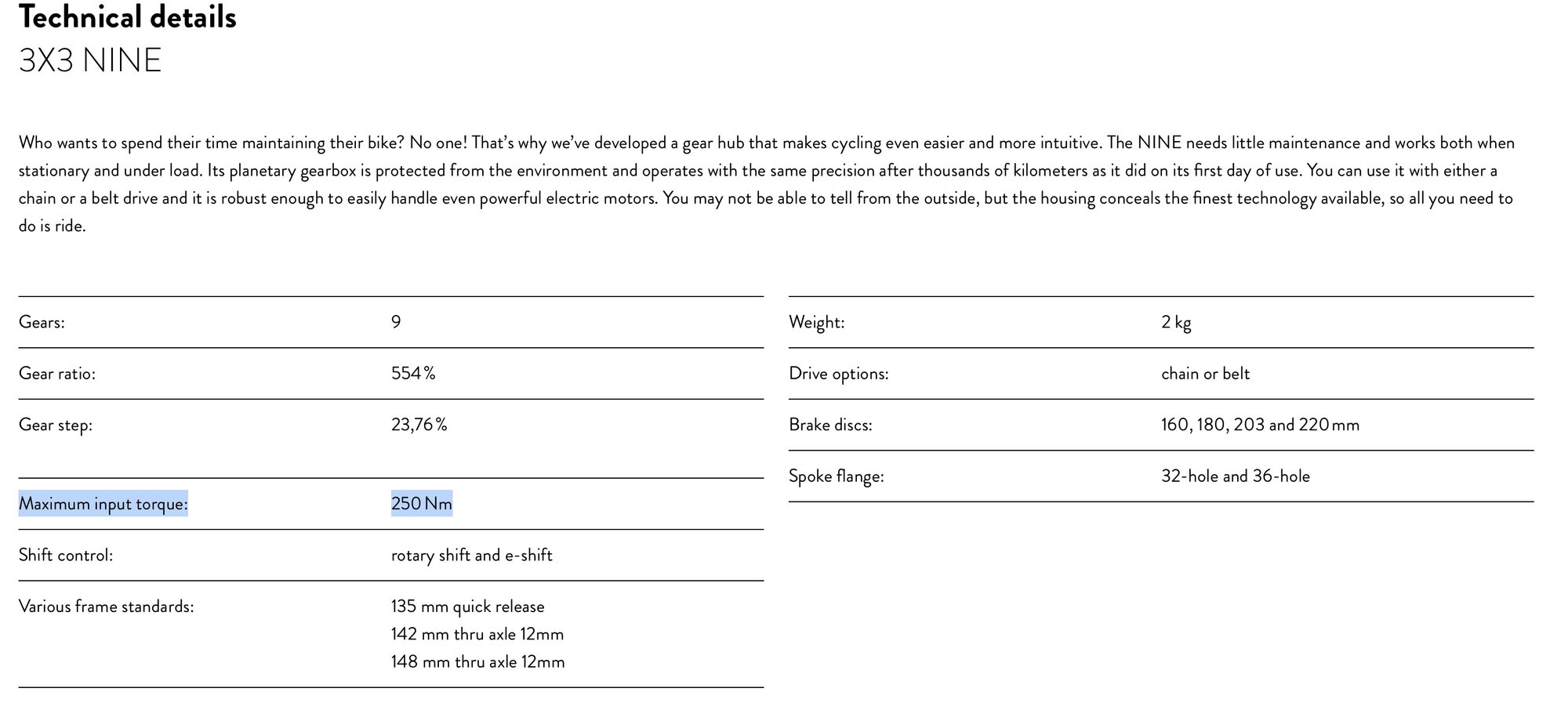
Task: Click '142 mm thru axle 12mm' line
Action: click(477, 634)
